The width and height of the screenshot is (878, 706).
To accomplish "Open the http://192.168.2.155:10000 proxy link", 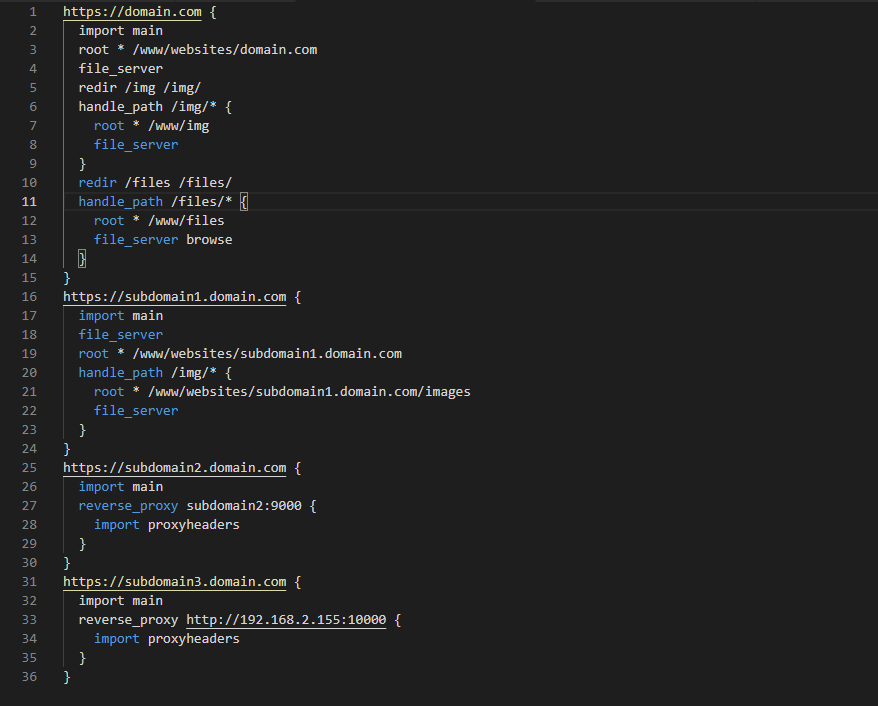I will pyautogui.click(x=285, y=619).
